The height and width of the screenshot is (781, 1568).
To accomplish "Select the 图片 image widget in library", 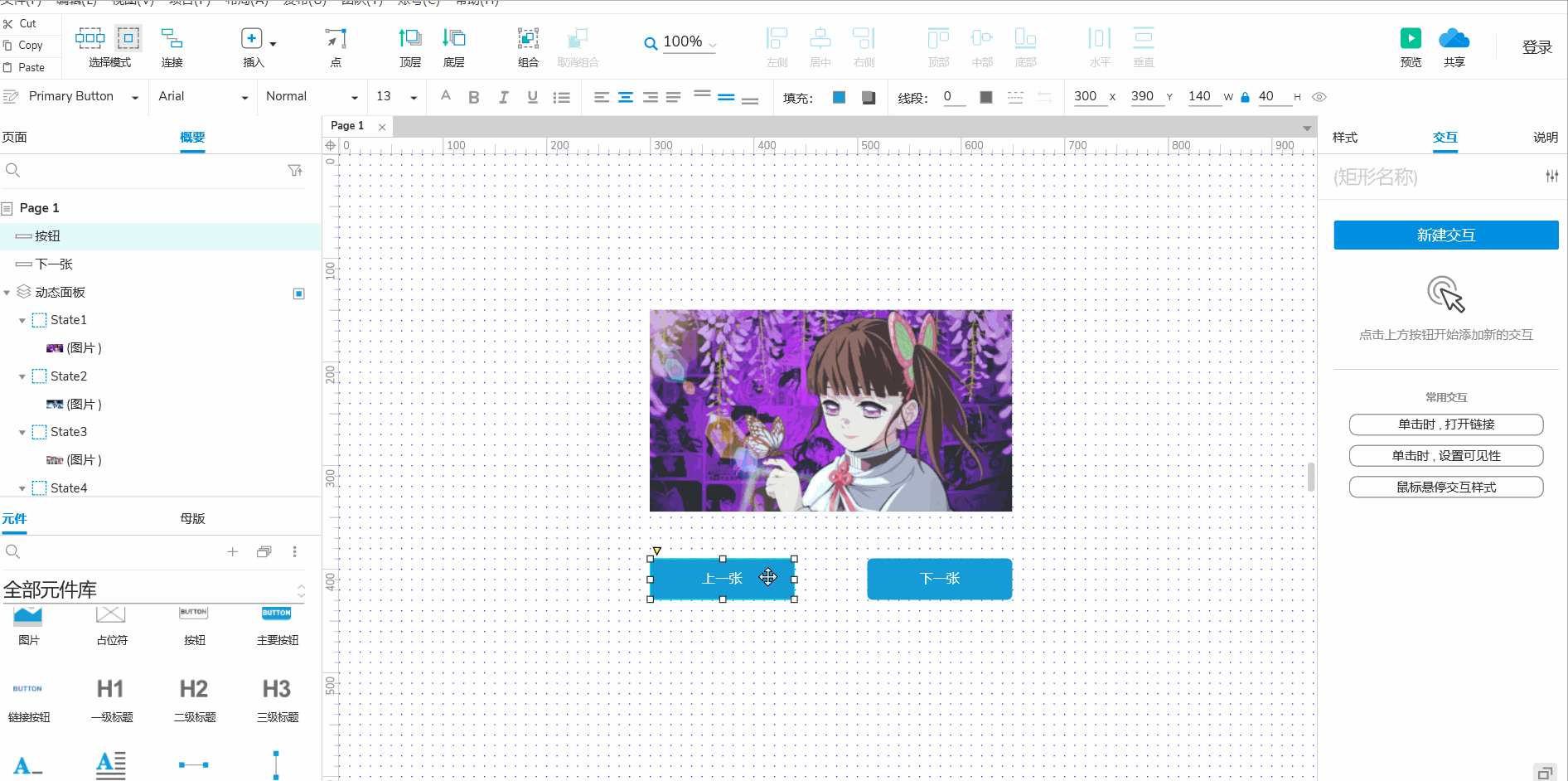I will [28, 625].
